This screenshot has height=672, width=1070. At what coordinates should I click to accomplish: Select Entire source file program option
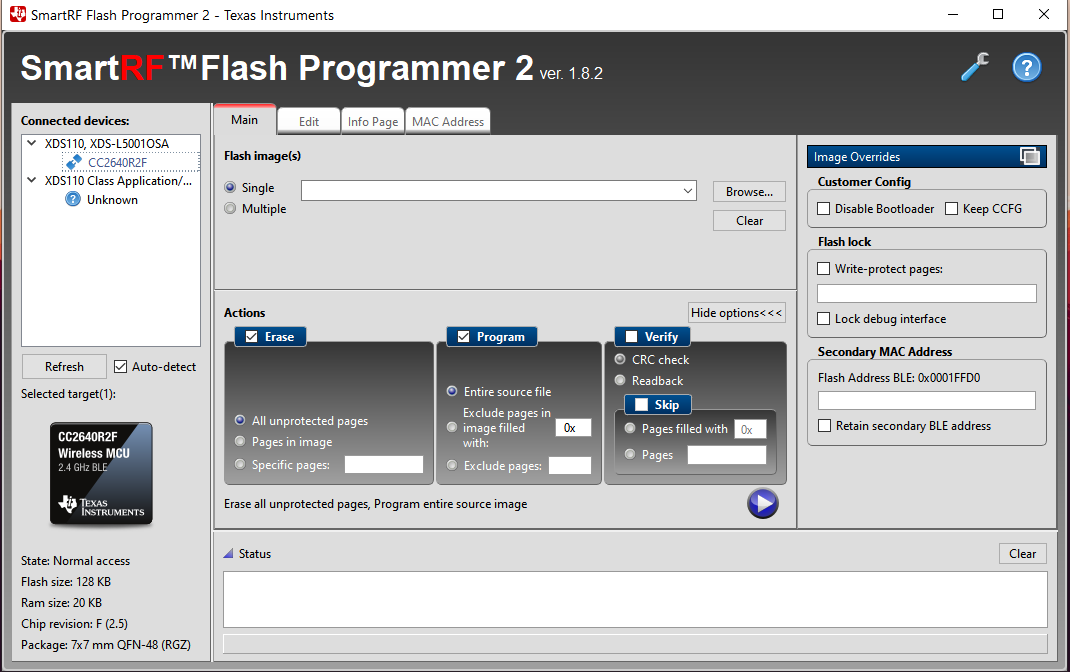(x=452, y=391)
